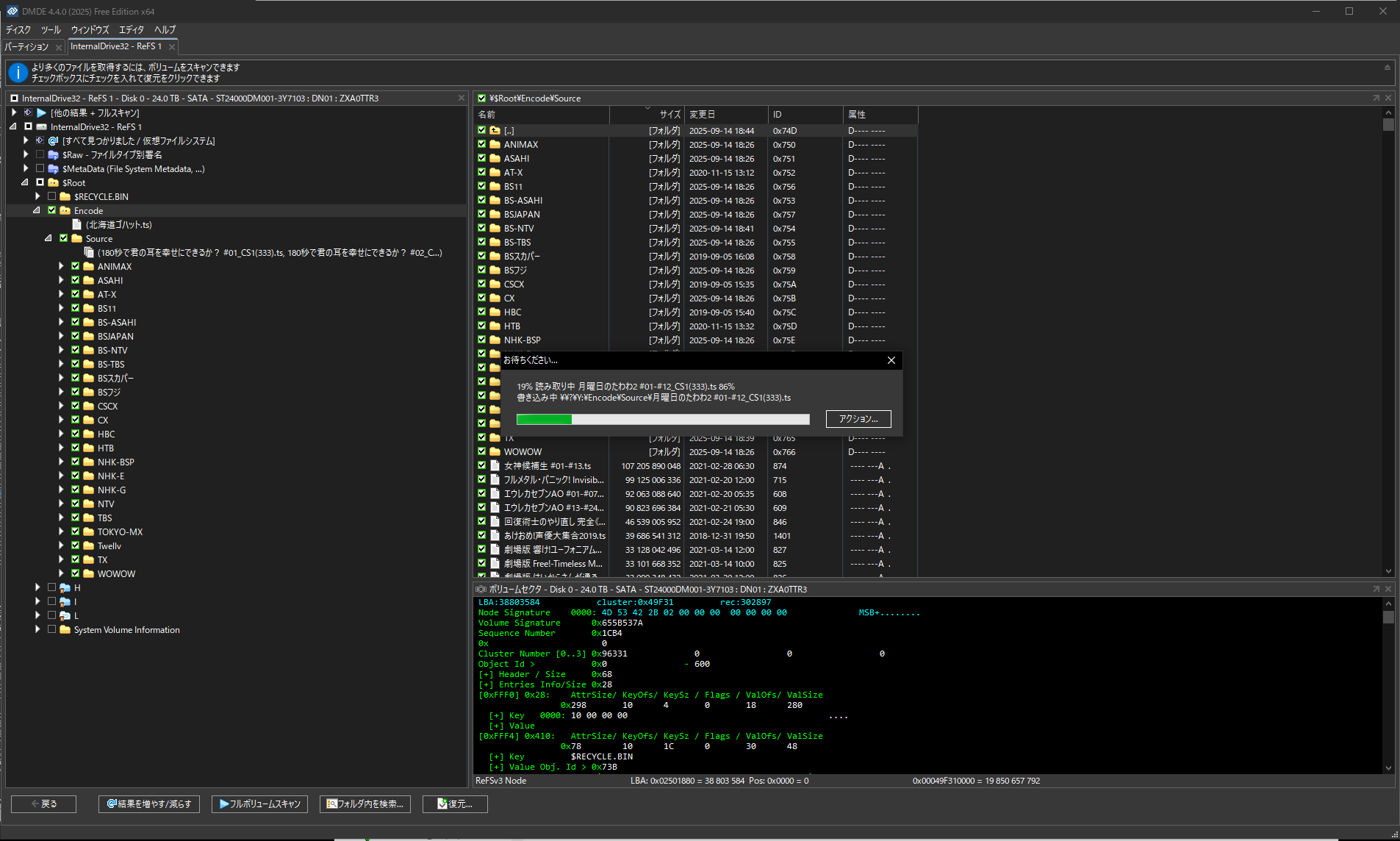Viewport: 1400px width, 841px height.
Task: Click the parent folder [..] icon
Action: point(495,131)
